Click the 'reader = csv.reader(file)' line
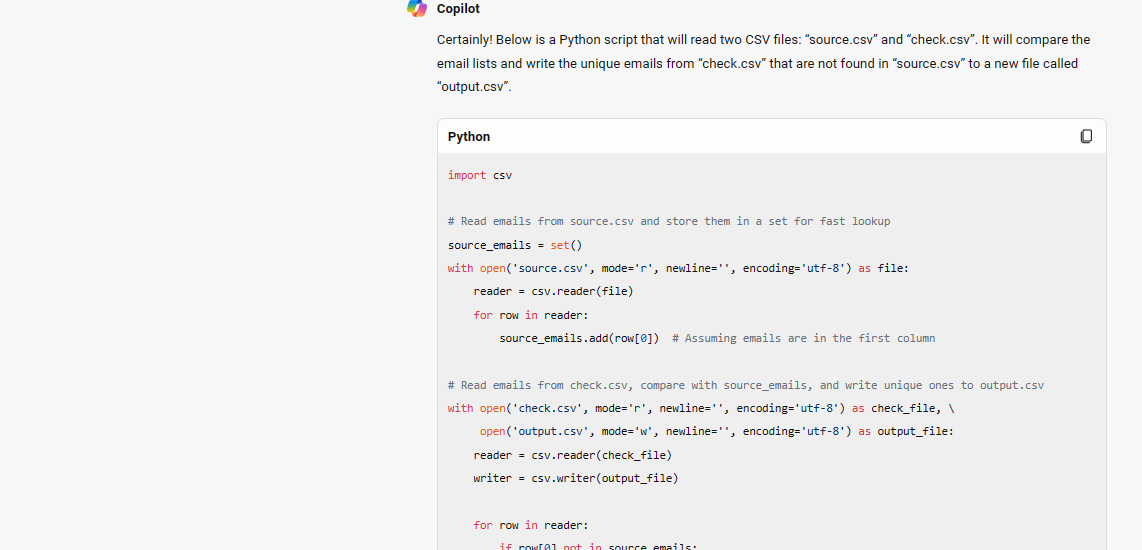Screen dimensions: 1142x550 [x=554, y=291]
